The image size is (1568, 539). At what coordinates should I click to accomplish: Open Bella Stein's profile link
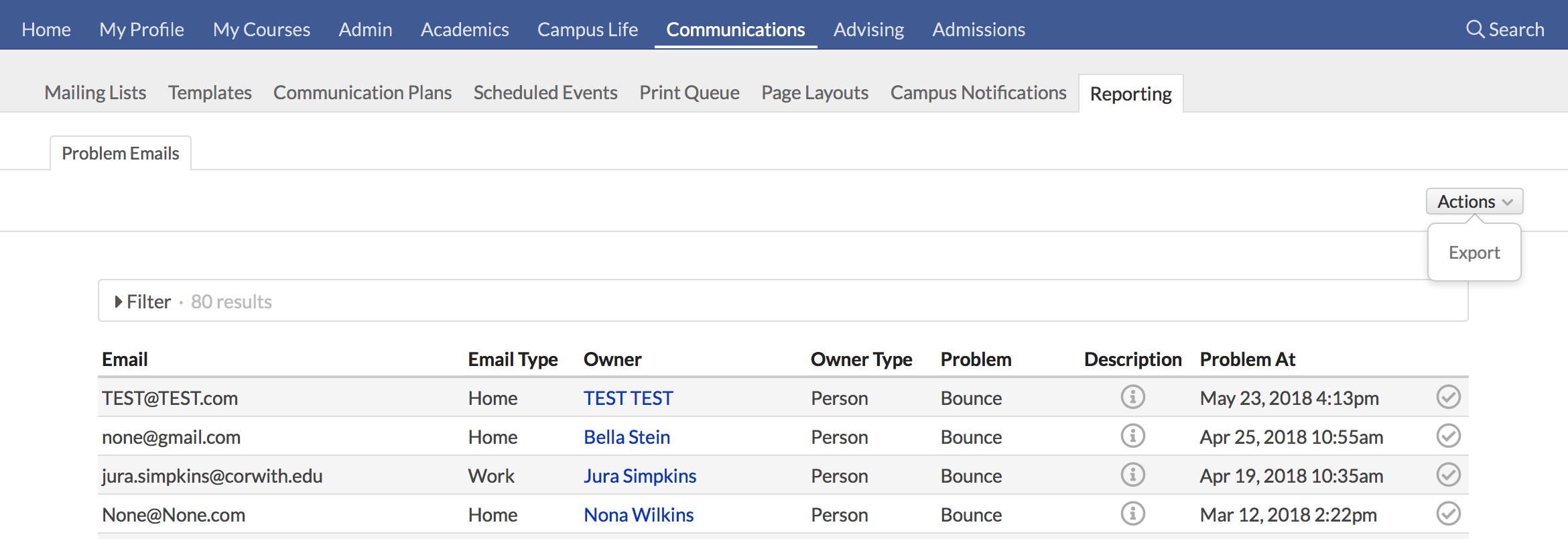coord(627,437)
